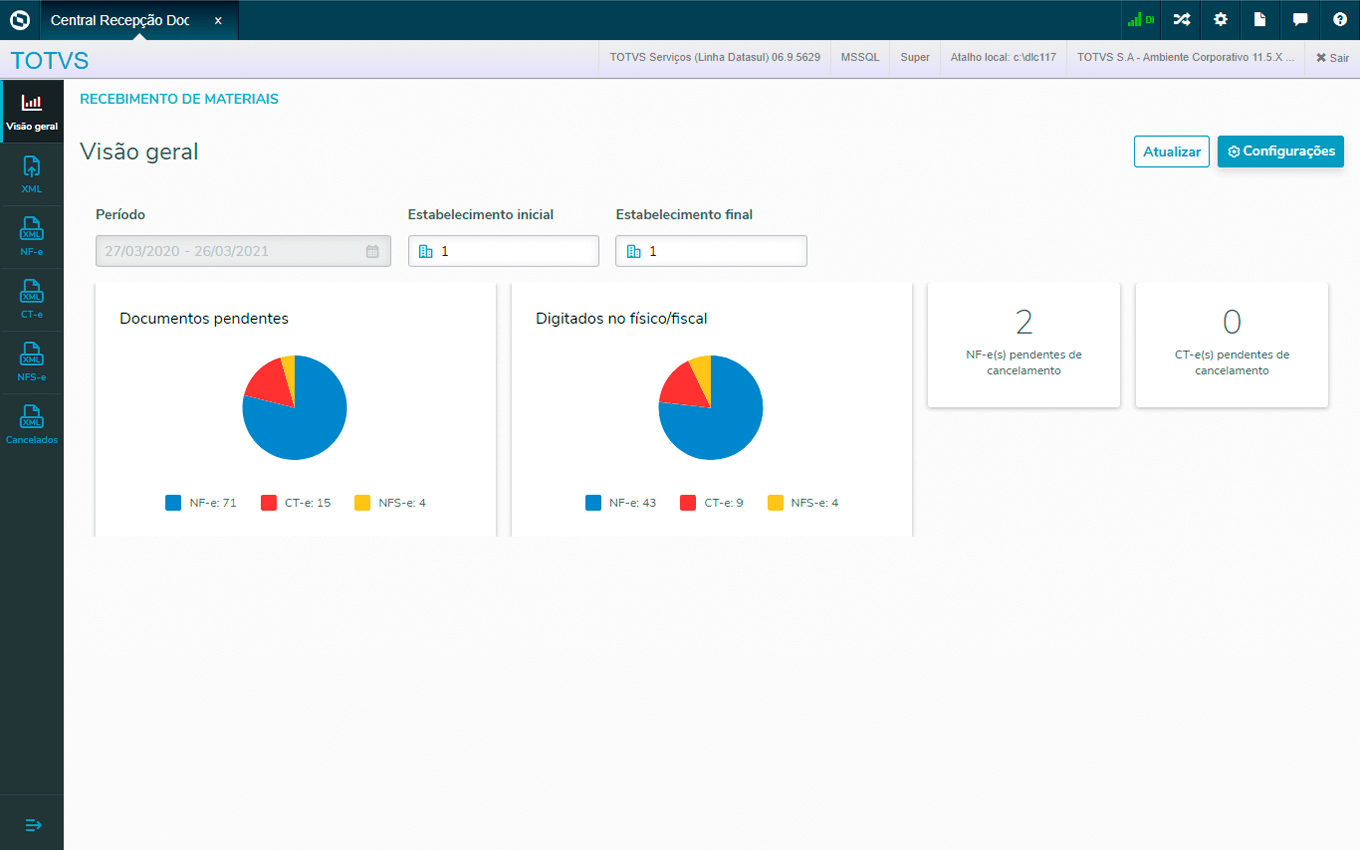
Task: Click the Sair logout link
Action: pyautogui.click(x=1332, y=58)
